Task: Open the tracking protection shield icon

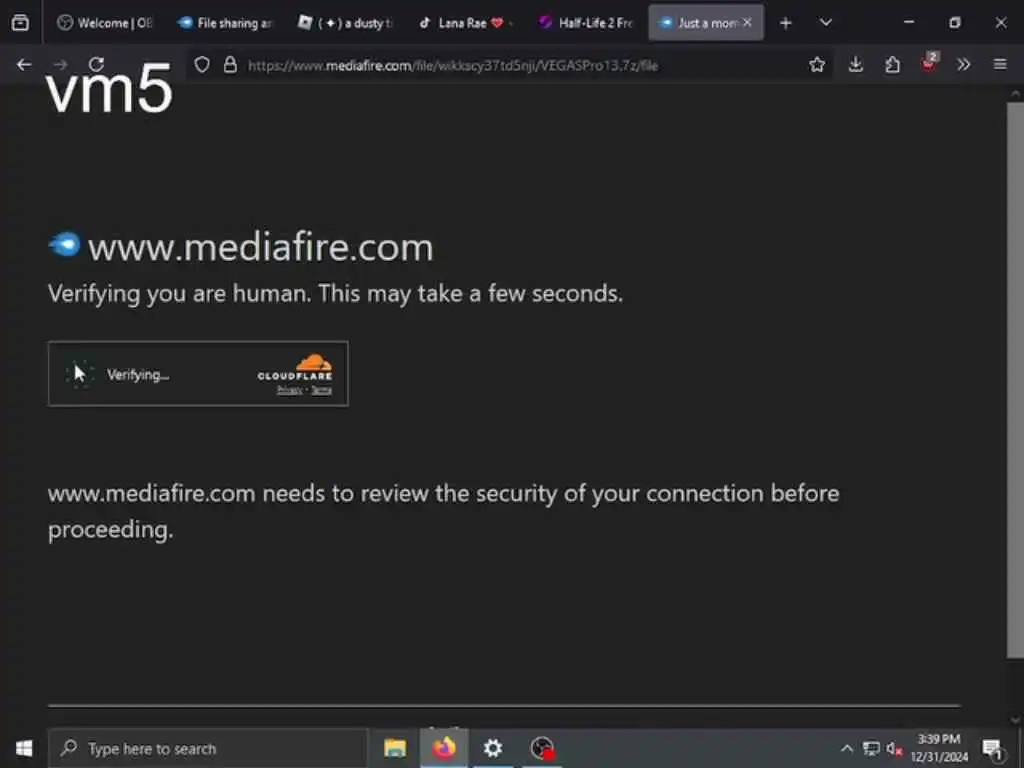Action: tap(202, 65)
